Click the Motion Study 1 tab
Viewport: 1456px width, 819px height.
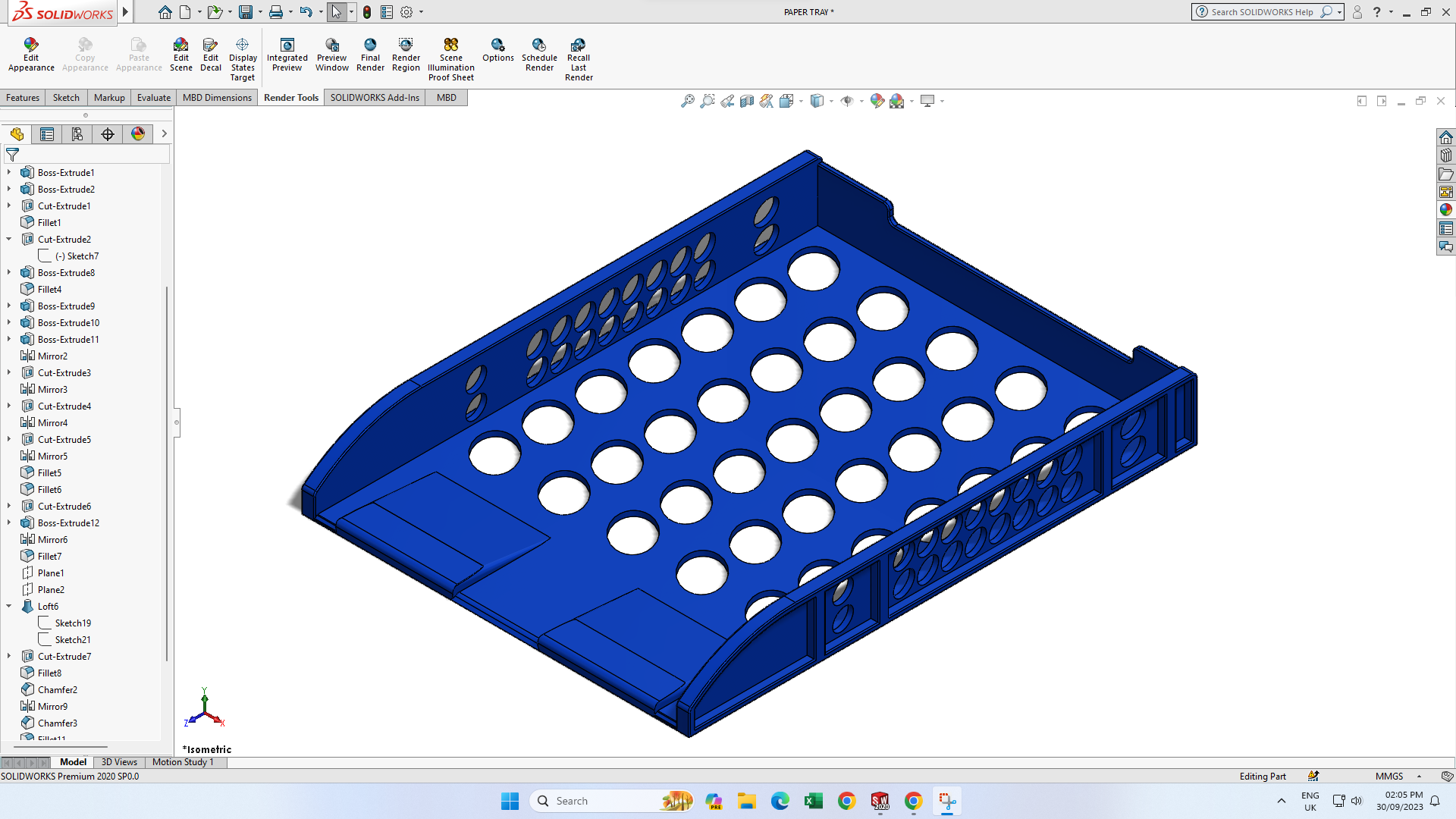182,761
